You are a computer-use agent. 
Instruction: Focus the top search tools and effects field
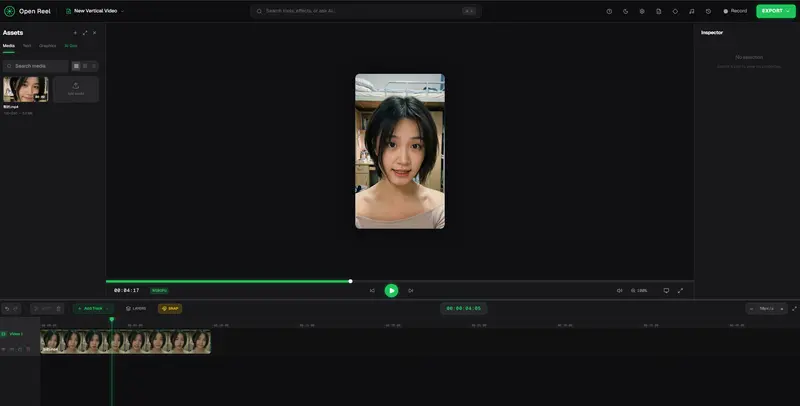coord(365,11)
